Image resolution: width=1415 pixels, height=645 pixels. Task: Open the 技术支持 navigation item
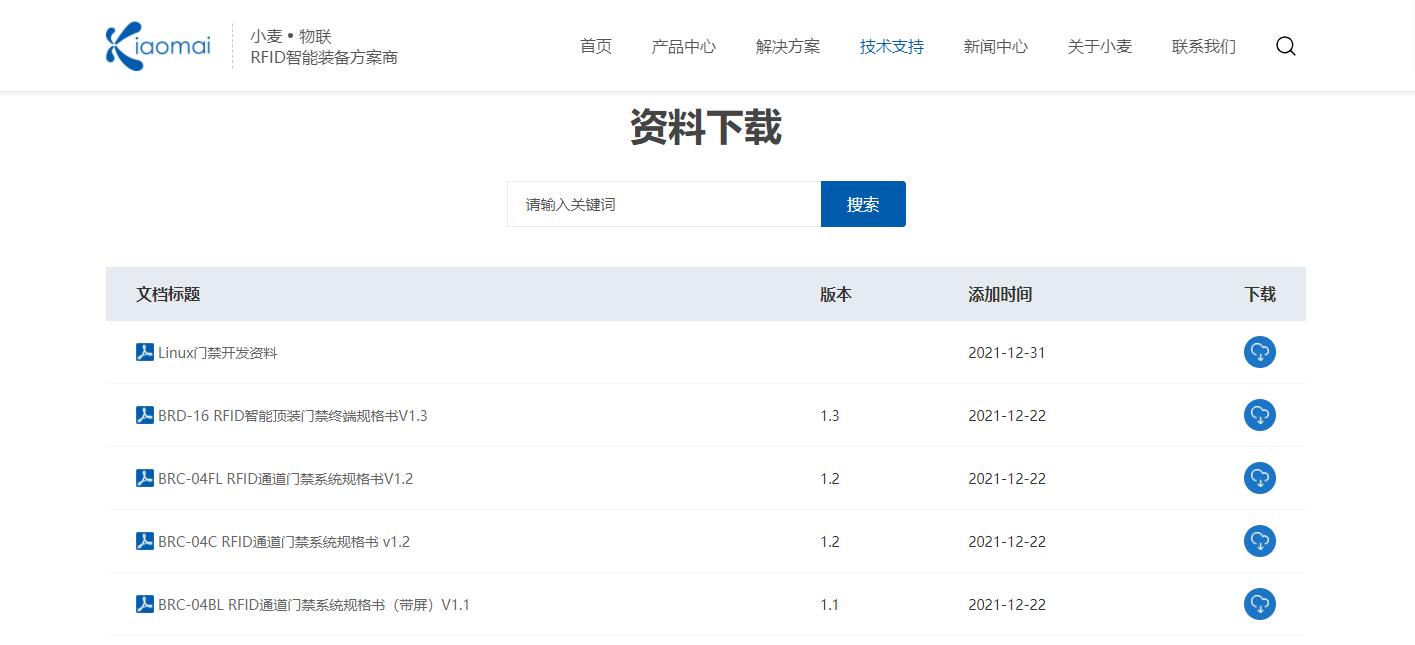(x=891, y=46)
